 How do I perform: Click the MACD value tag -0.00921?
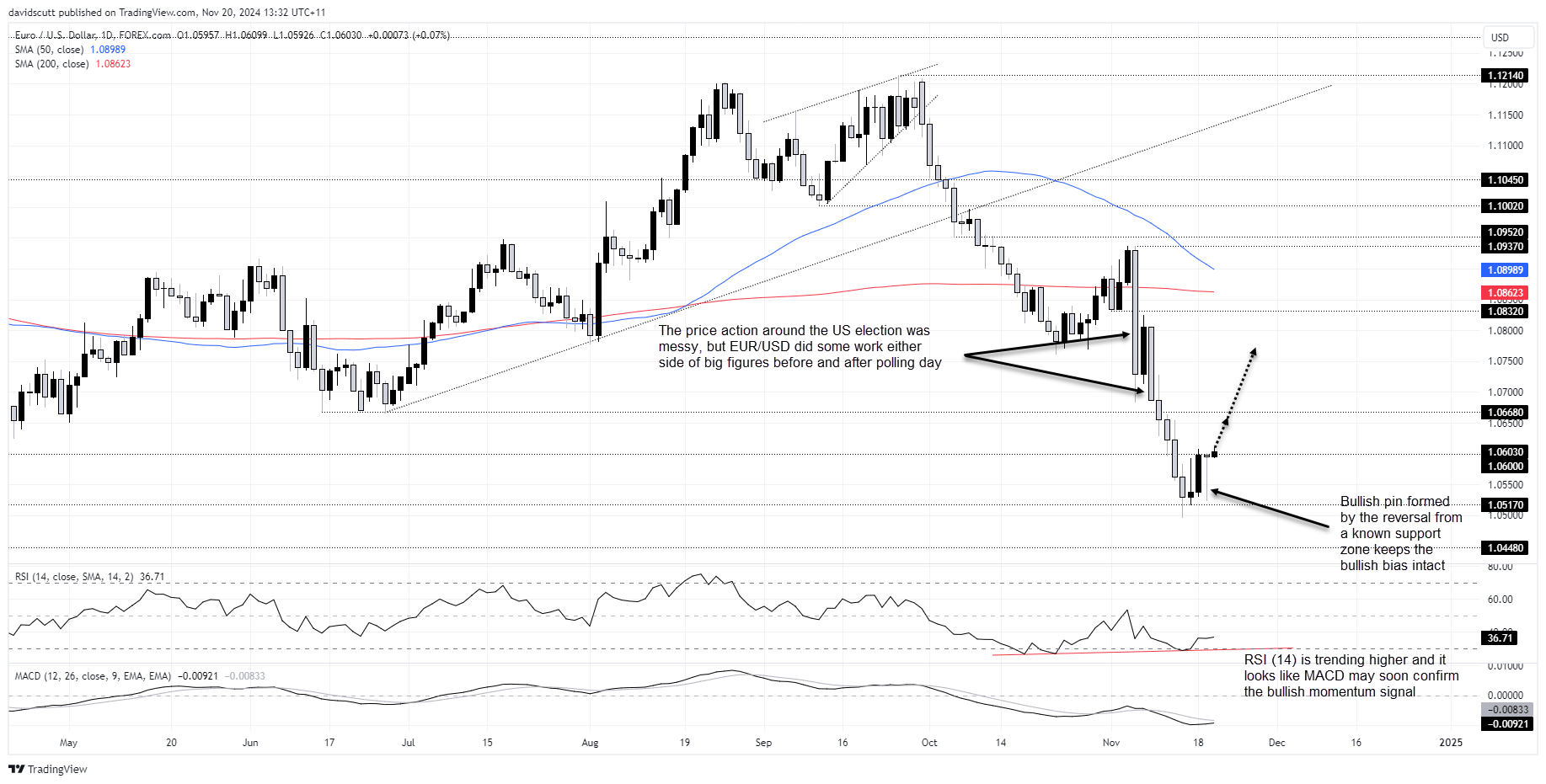1506,724
